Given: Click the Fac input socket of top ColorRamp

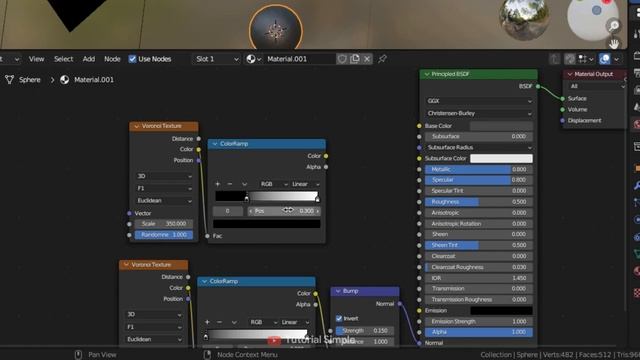Looking at the screenshot, I should click(x=207, y=236).
